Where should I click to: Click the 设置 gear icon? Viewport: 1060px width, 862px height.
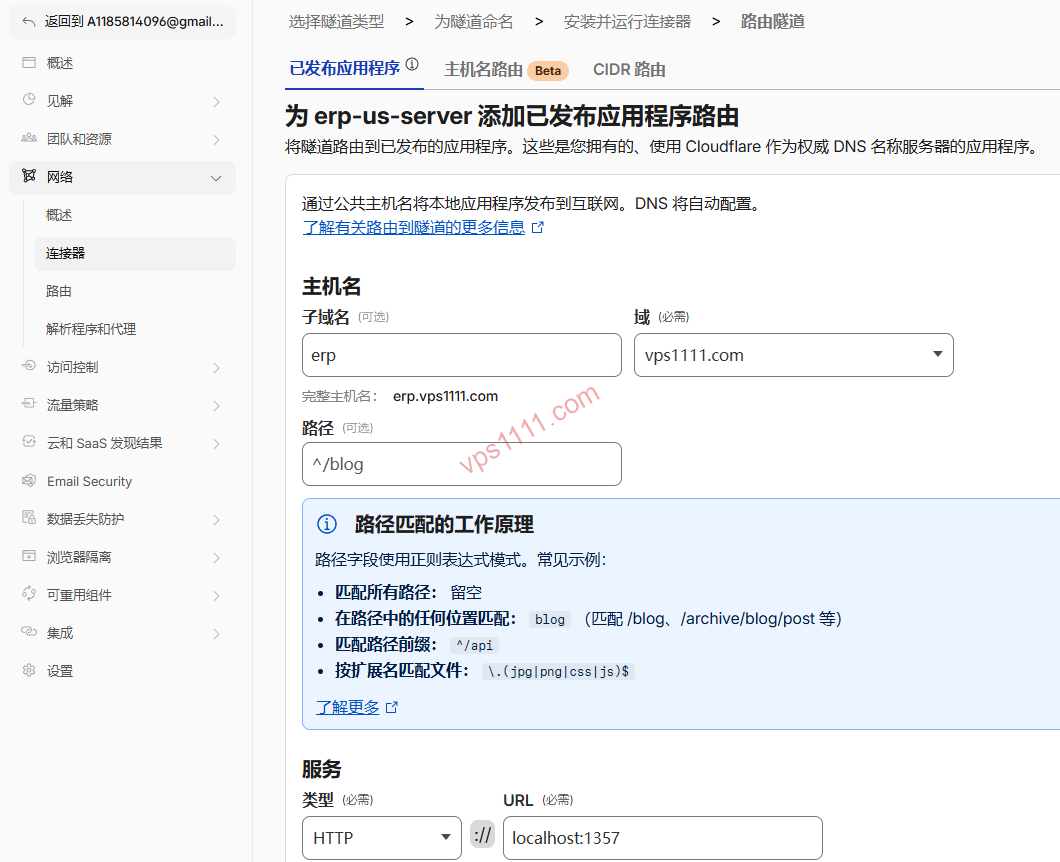(29, 670)
